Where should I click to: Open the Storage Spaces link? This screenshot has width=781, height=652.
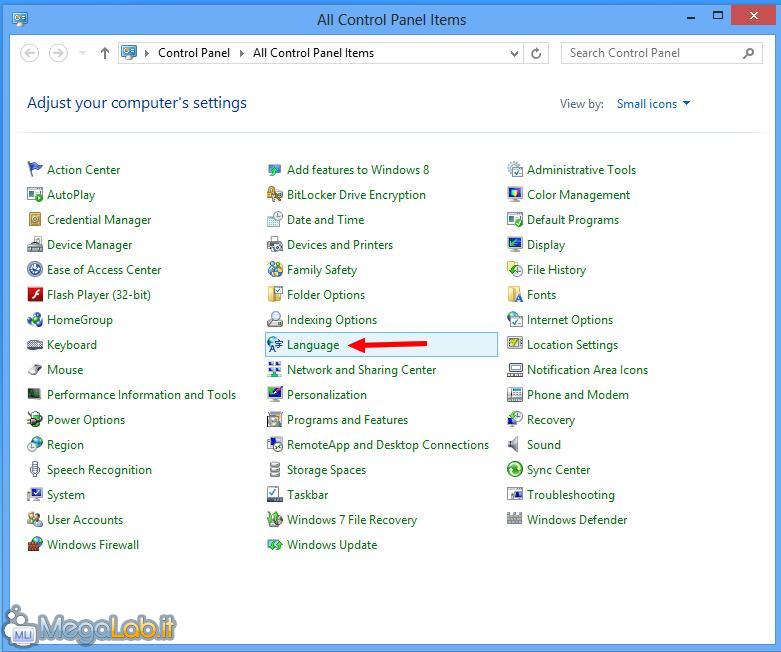pyautogui.click(x=326, y=470)
